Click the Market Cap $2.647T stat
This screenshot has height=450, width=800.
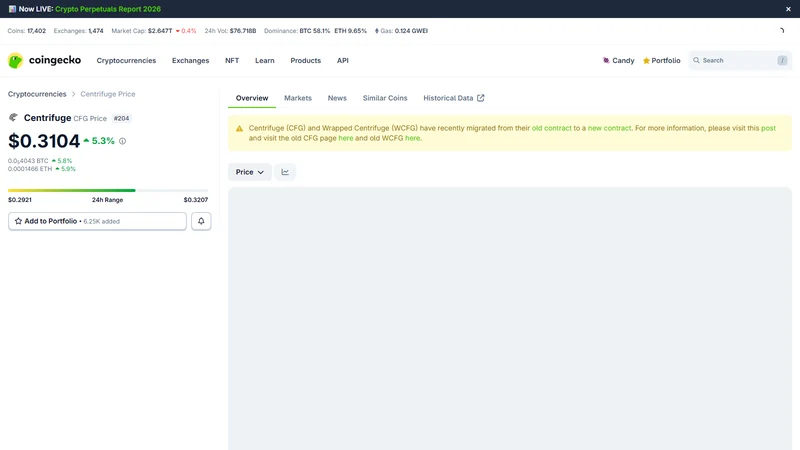(x=154, y=31)
